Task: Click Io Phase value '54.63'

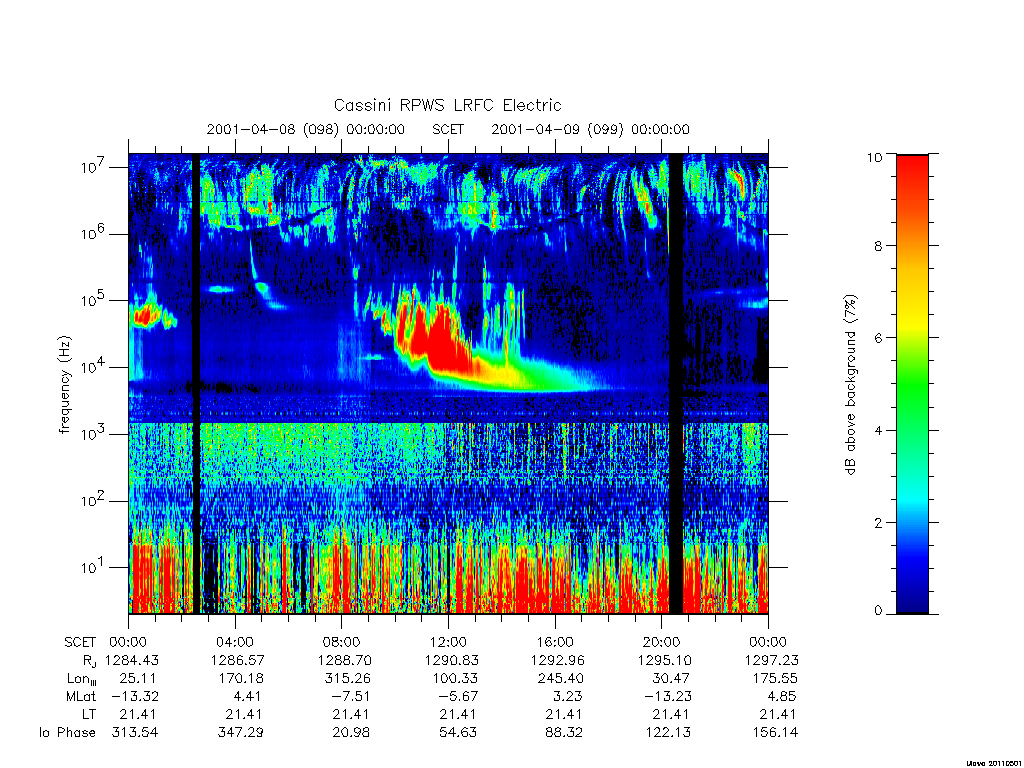Action: pyautogui.click(x=458, y=733)
